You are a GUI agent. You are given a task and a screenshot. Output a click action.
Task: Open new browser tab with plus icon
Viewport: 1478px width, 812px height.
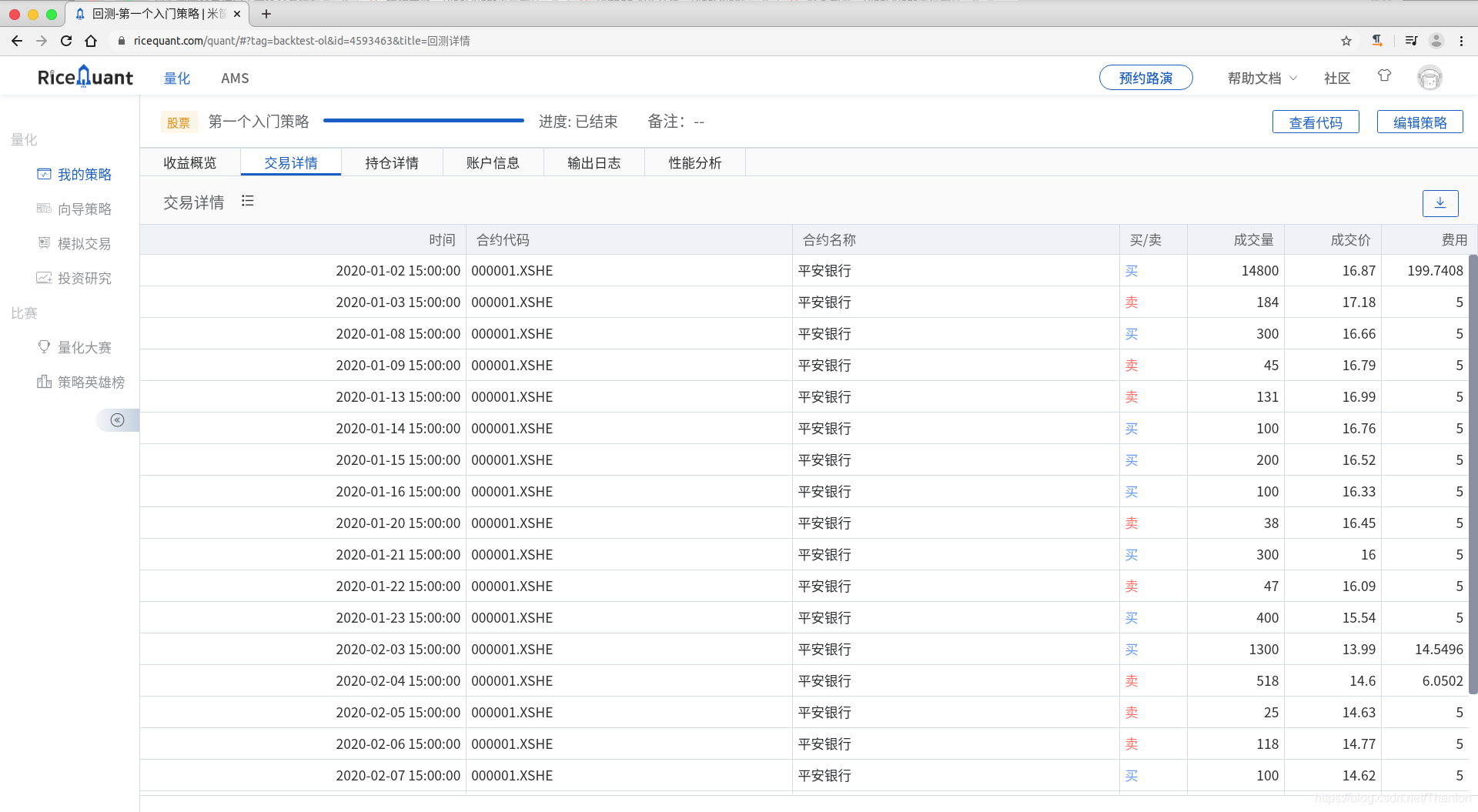tap(266, 14)
